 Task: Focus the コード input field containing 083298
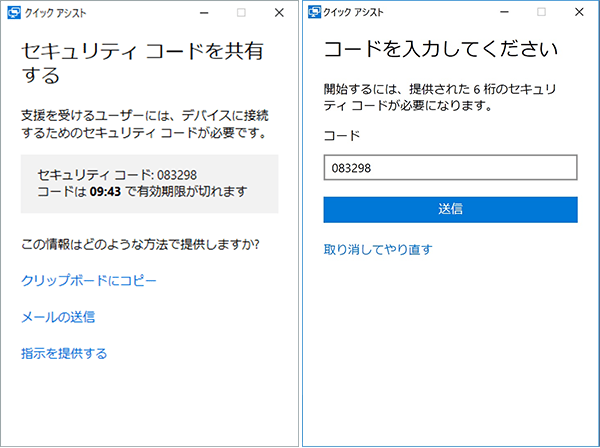pyautogui.click(x=450, y=168)
